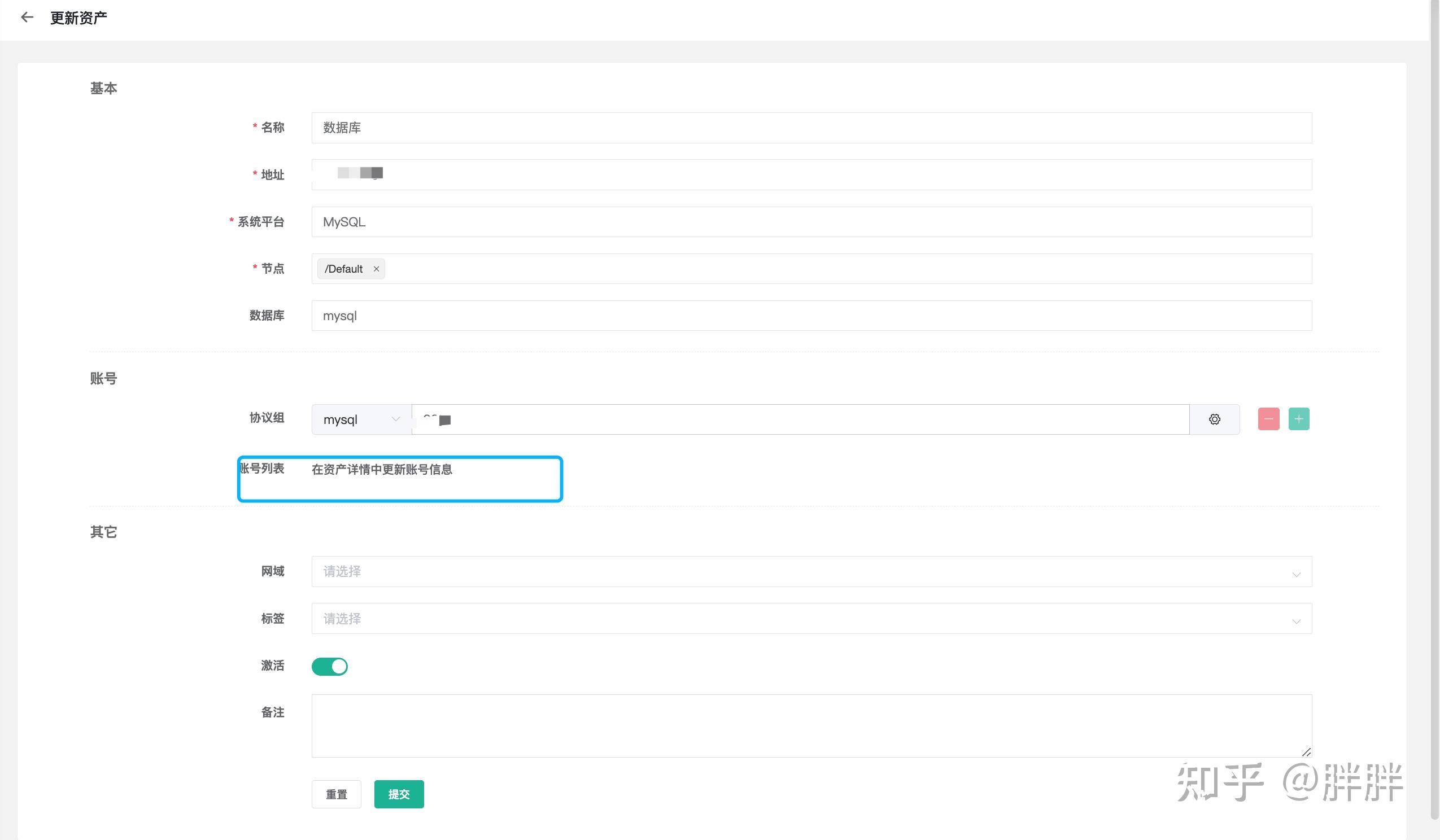
Task: Open the mysql protocol dropdown
Action: coord(361,419)
